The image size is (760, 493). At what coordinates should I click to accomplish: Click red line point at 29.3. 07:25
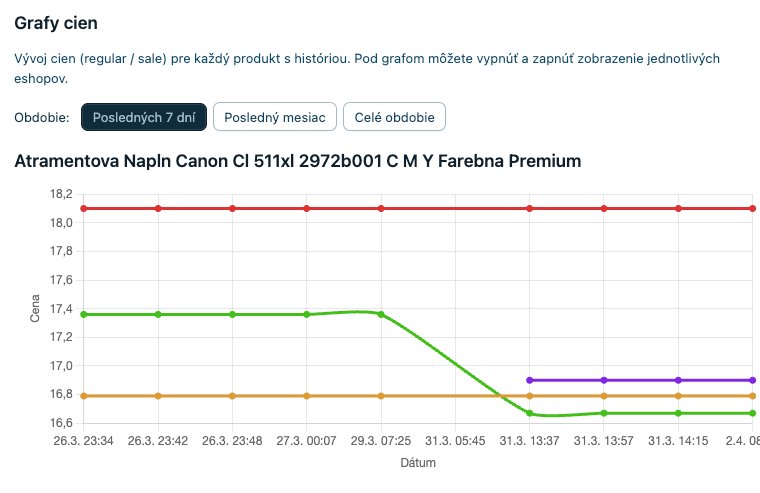click(x=381, y=208)
